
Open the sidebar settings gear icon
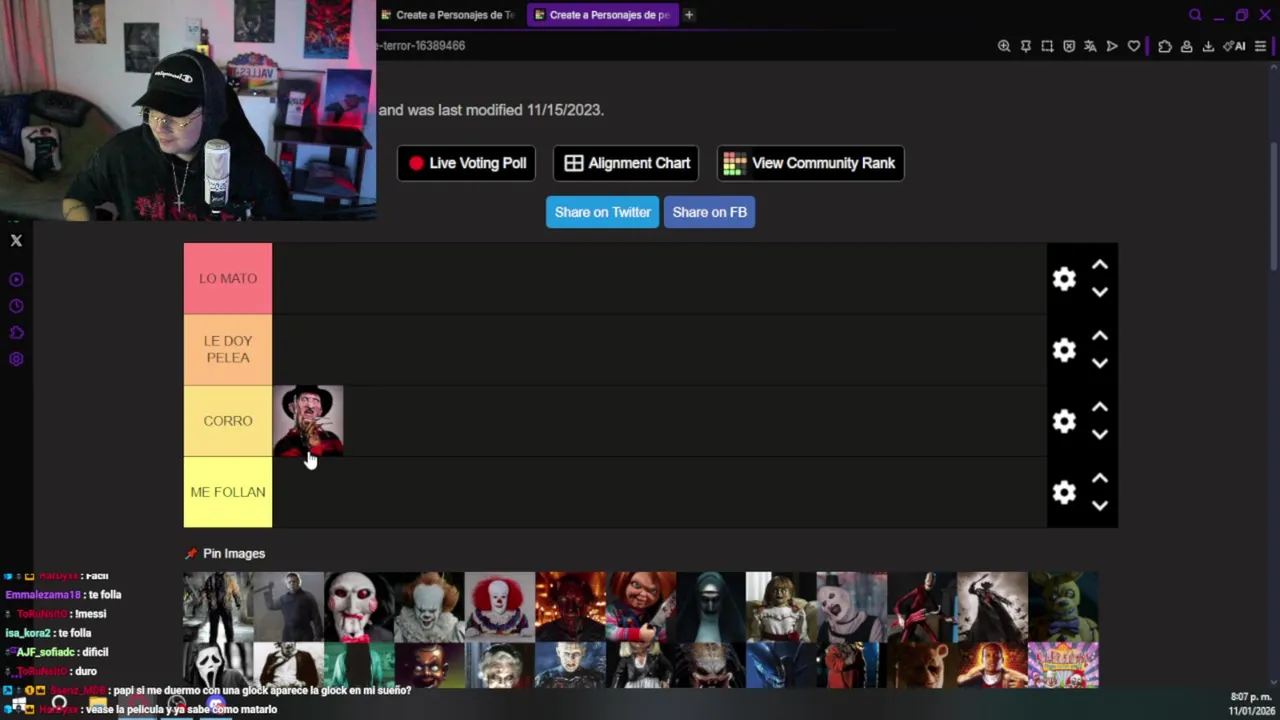(16, 360)
